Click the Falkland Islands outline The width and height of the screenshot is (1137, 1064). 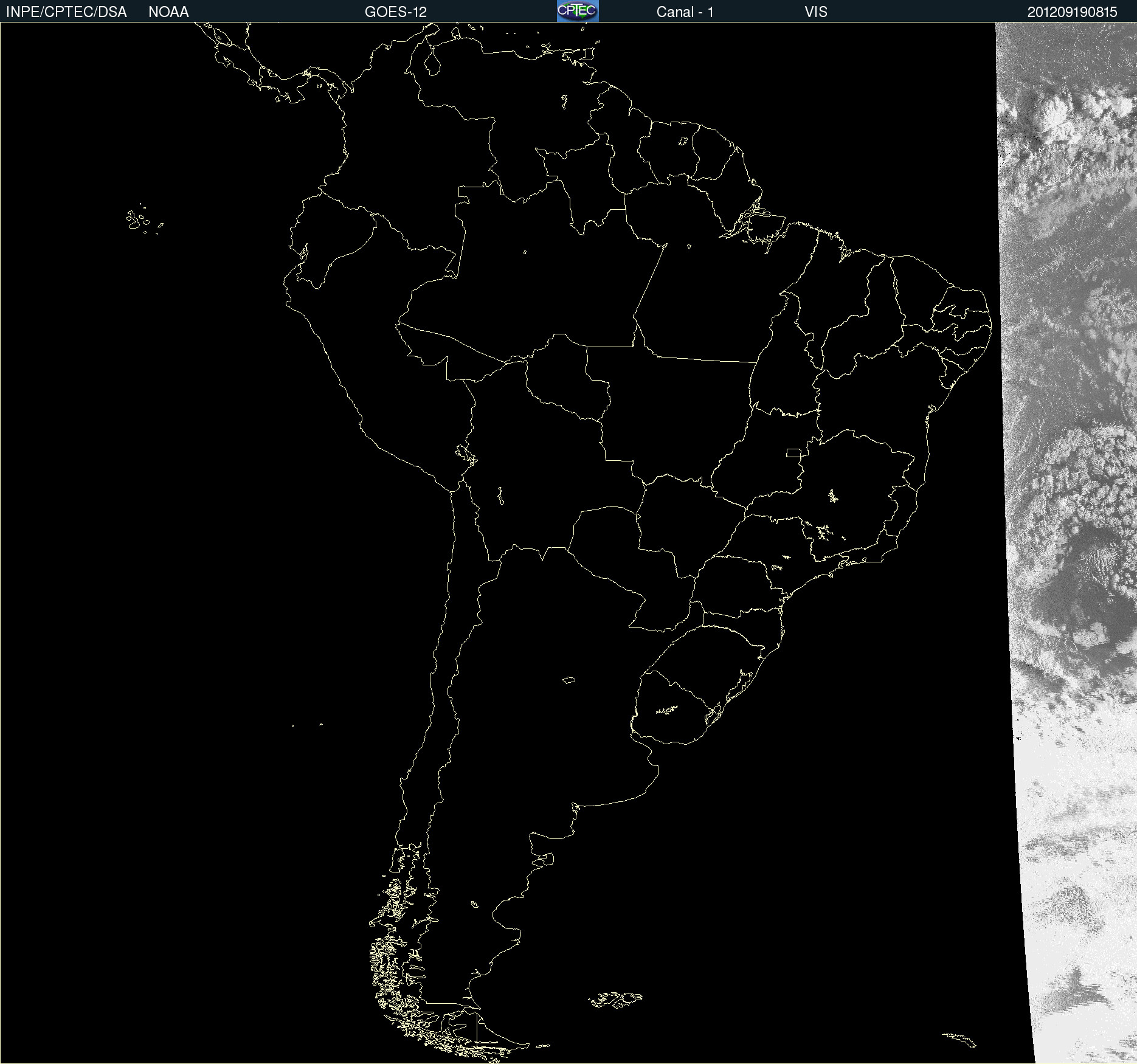tap(615, 1000)
